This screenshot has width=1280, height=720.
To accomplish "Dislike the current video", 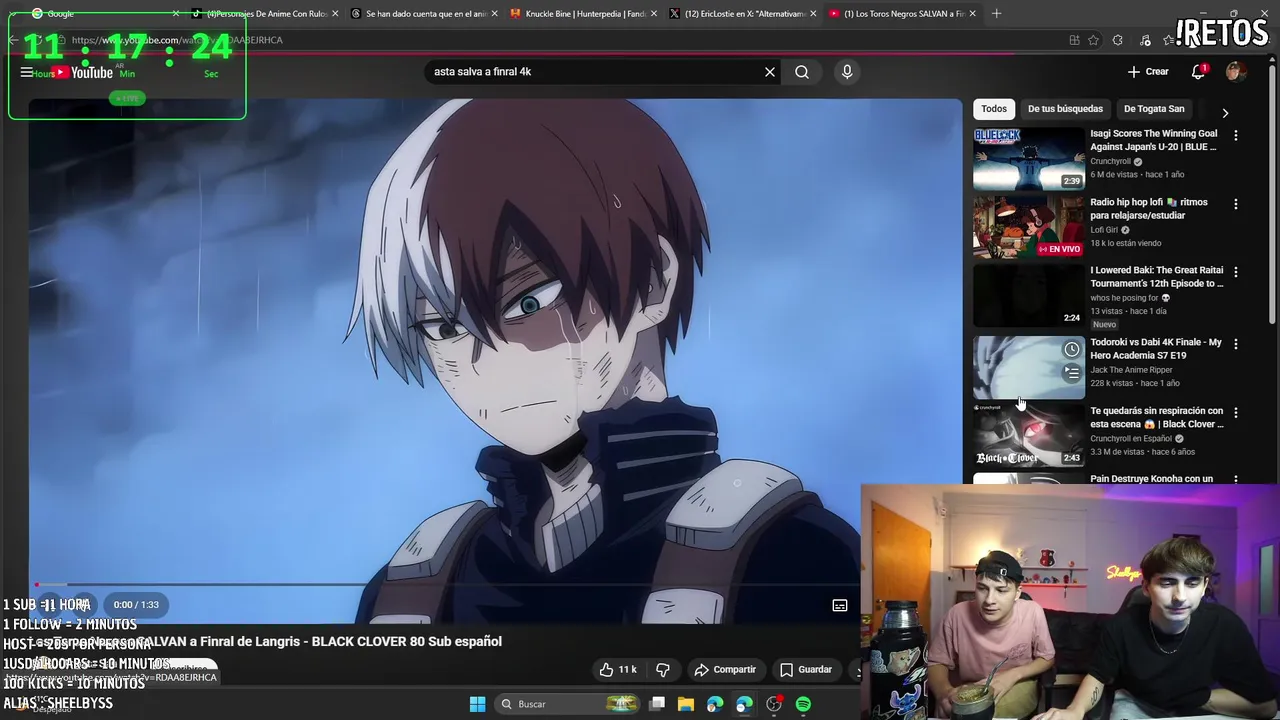I will point(662,670).
